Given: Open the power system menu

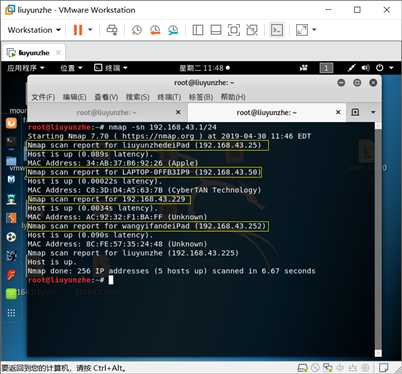Looking at the screenshot, I should (x=380, y=68).
